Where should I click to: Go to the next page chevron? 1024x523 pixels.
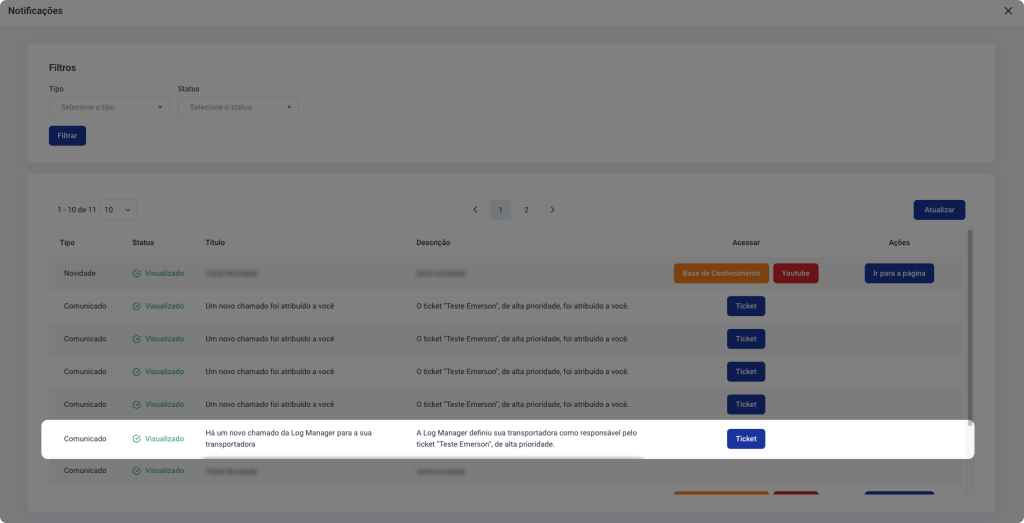click(x=552, y=210)
